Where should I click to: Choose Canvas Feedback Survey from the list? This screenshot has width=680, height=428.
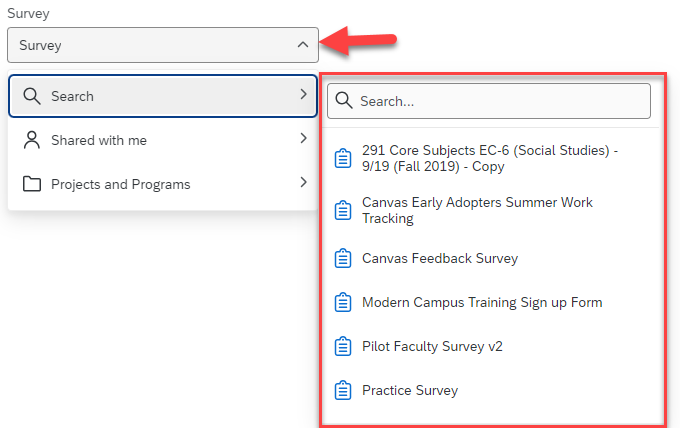click(440, 259)
